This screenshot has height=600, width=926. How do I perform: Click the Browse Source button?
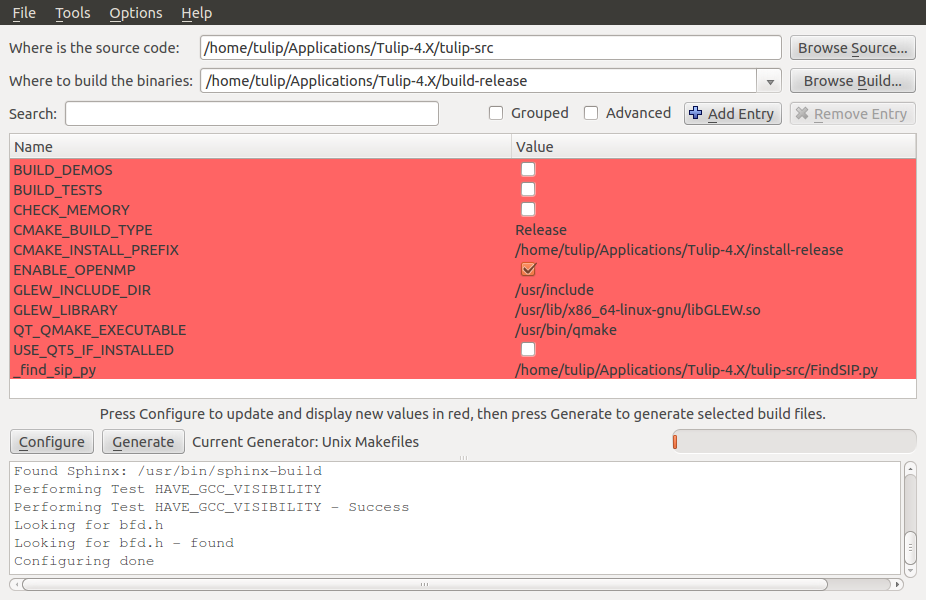pyautogui.click(x=853, y=48)
